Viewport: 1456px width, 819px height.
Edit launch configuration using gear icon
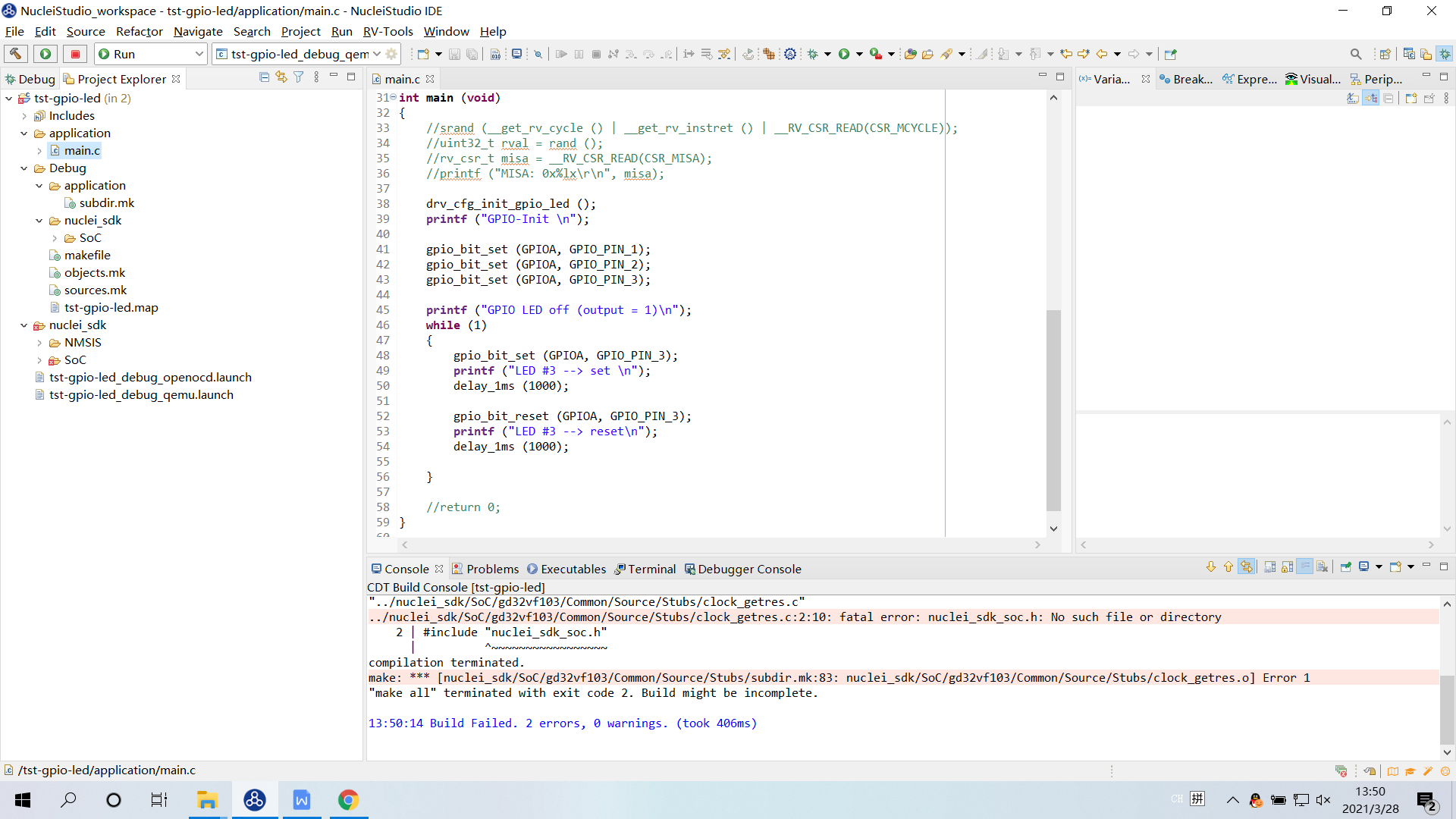pos(391,54)
